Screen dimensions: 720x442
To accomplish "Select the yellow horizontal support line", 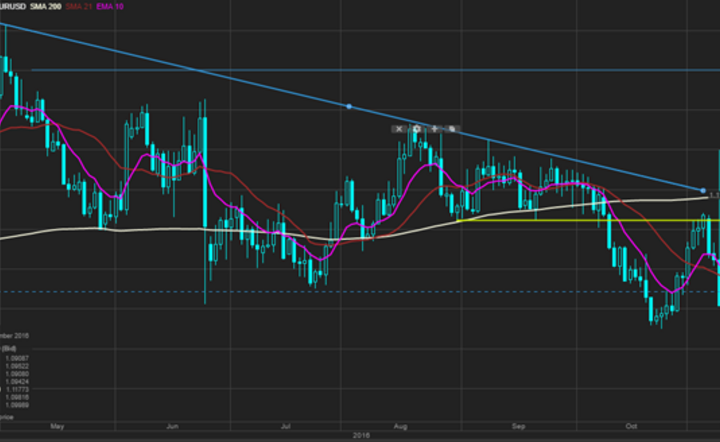I will click(588, 221).
